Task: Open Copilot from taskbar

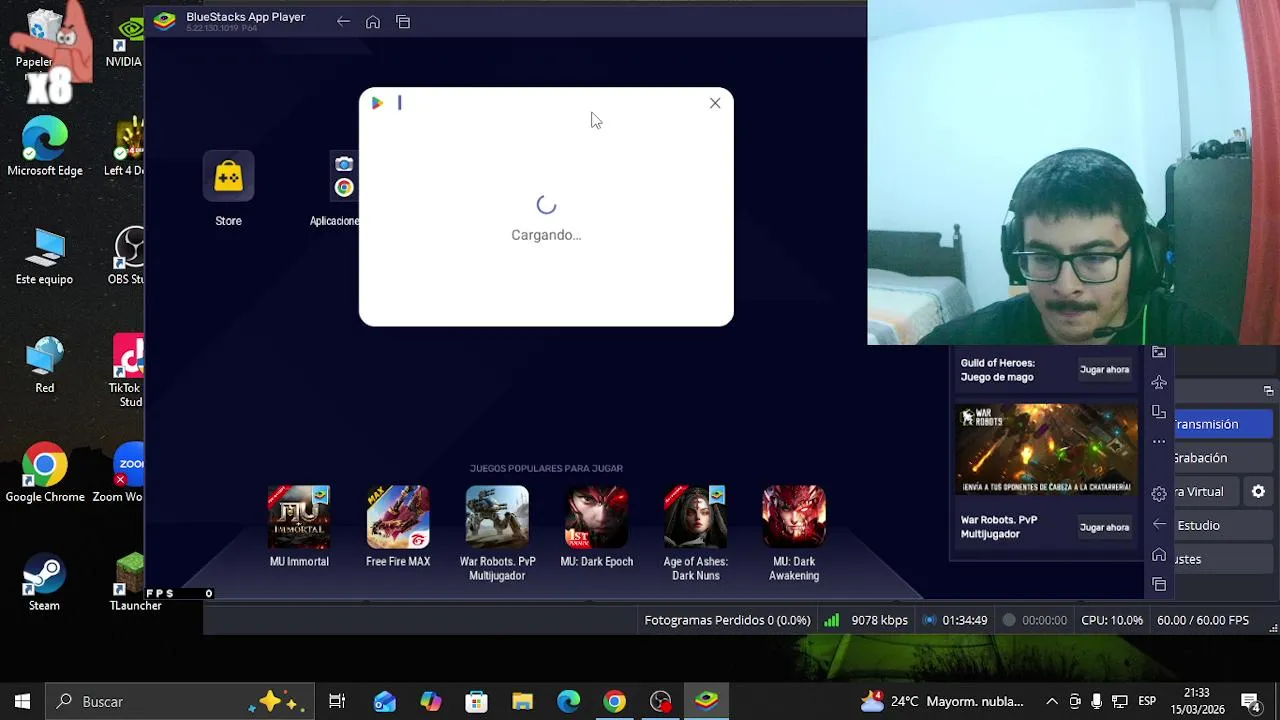Action: (x=431, y=702)
